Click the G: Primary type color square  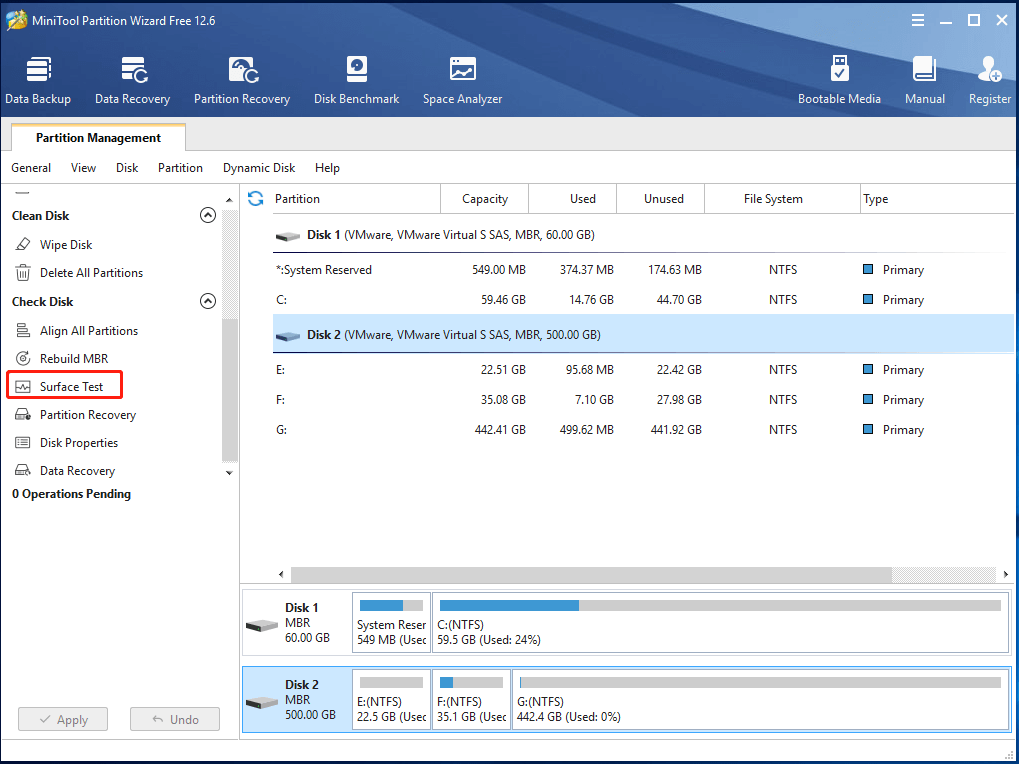868,429
